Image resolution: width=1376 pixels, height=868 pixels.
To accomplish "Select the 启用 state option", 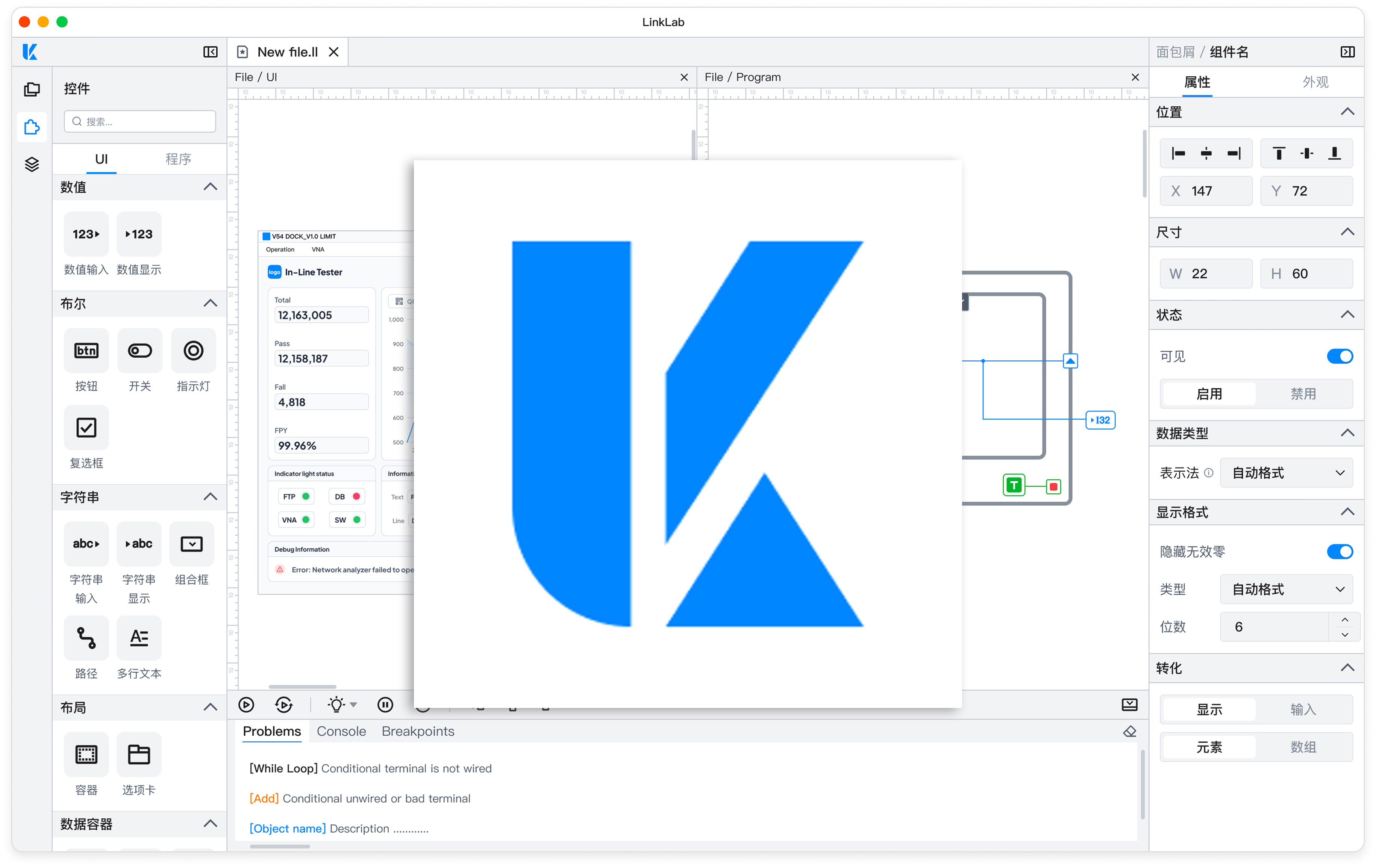I will [1209, 394].
